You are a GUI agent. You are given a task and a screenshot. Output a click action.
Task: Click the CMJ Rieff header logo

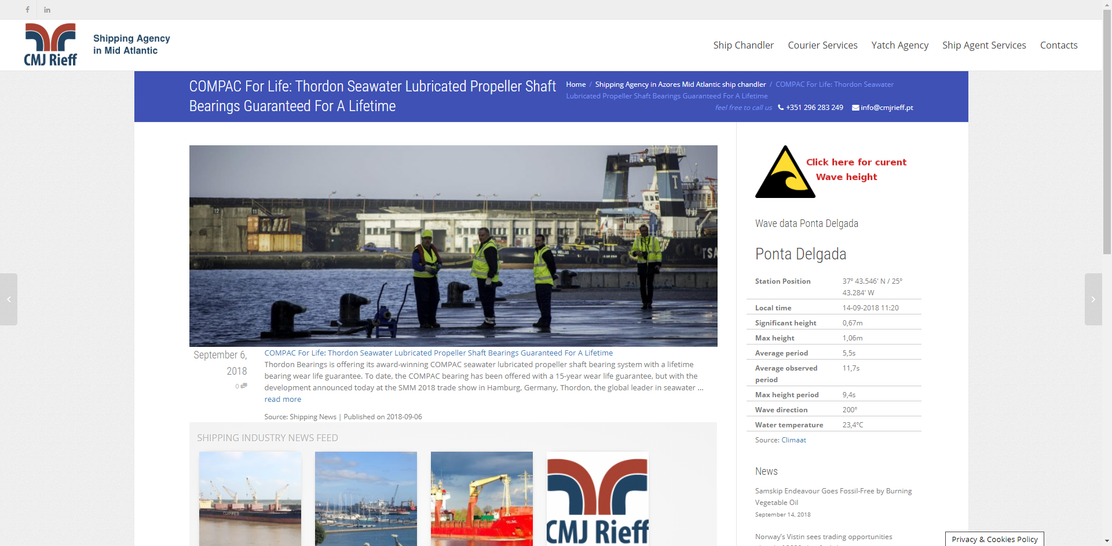(50, 44)
